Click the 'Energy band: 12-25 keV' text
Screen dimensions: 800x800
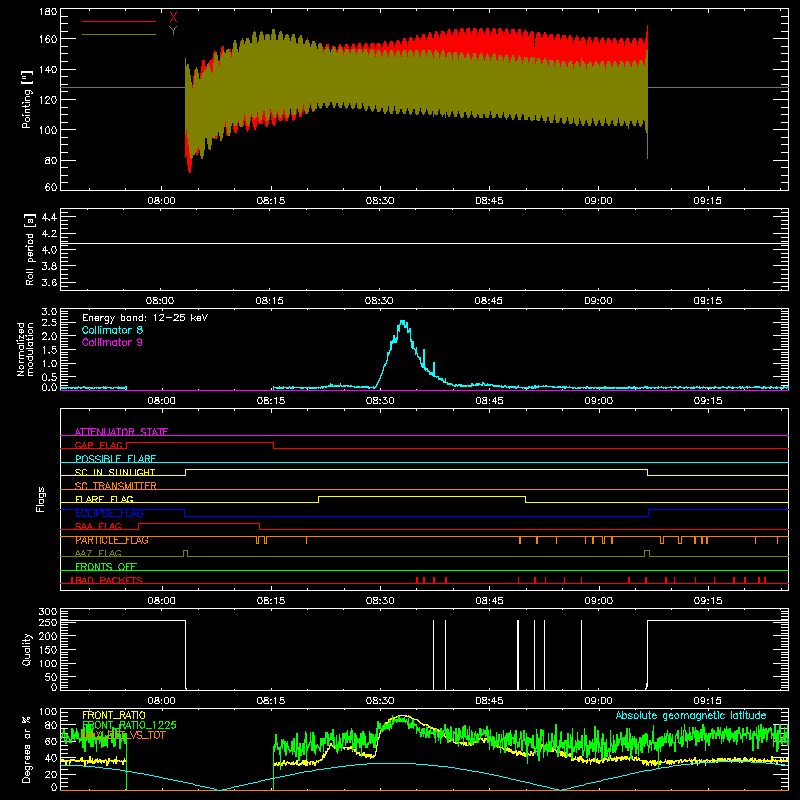click(145, 318)
